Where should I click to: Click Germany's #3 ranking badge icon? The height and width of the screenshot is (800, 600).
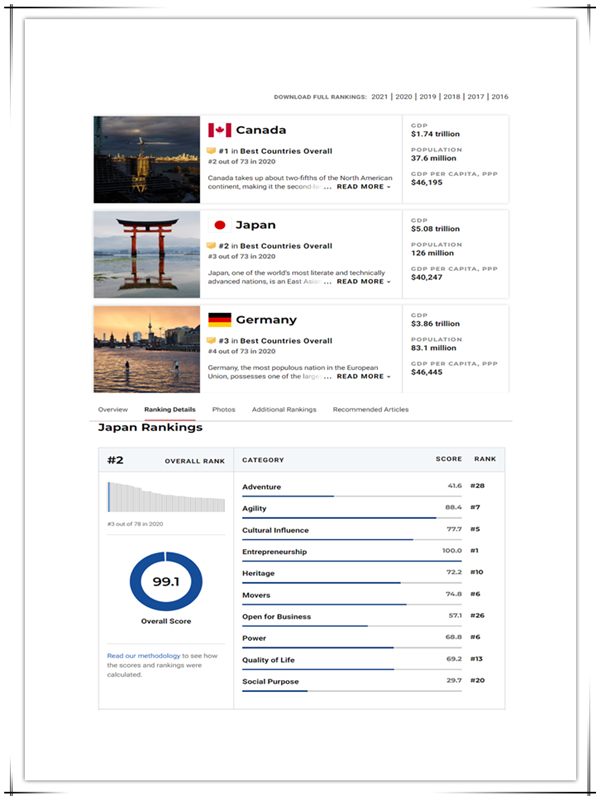point(211,341)
